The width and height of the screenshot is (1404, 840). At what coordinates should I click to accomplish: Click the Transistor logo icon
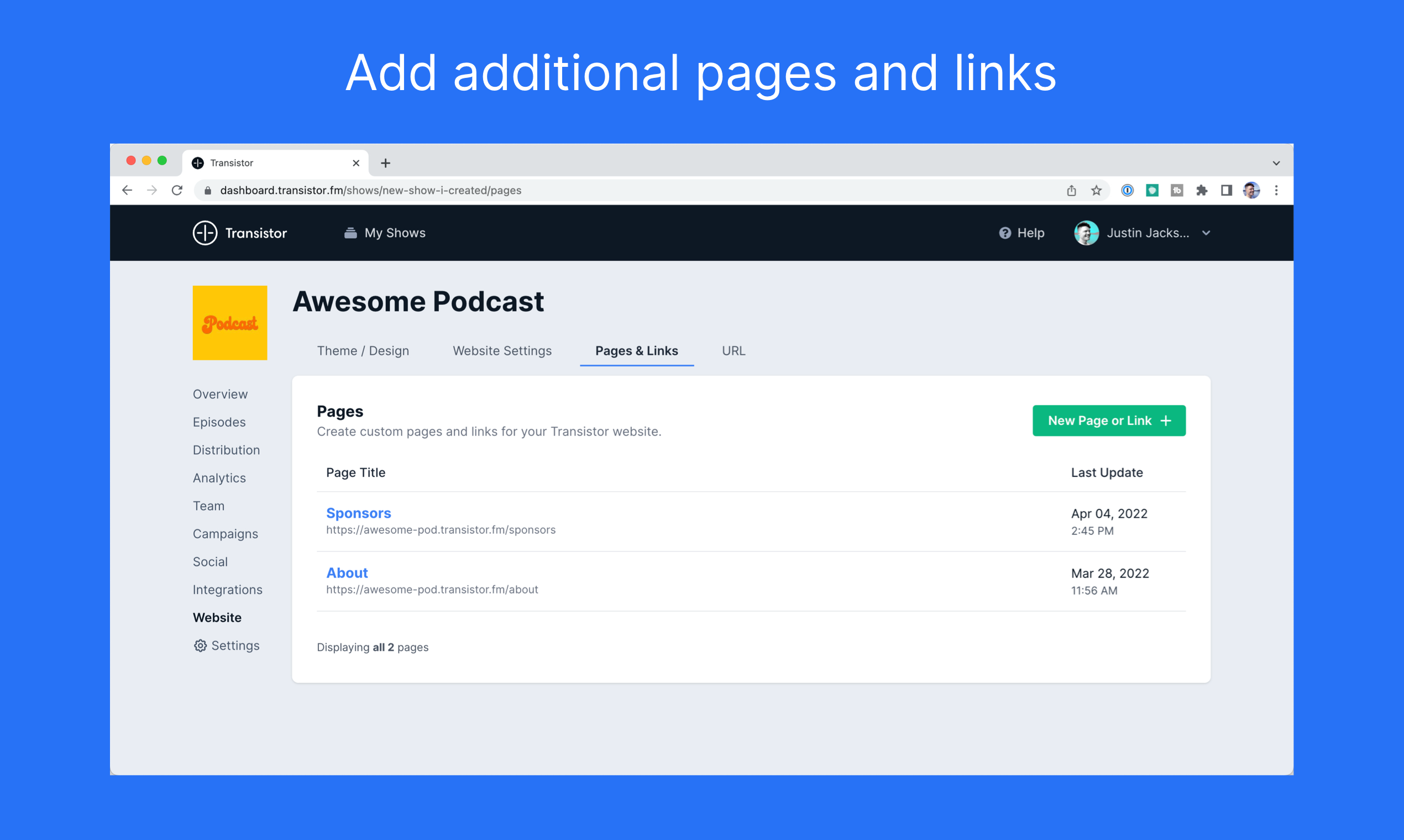click(205, 233)
